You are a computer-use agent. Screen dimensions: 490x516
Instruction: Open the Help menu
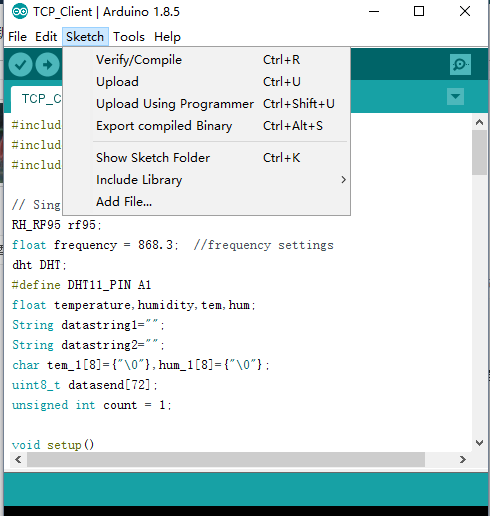[167, 37]
